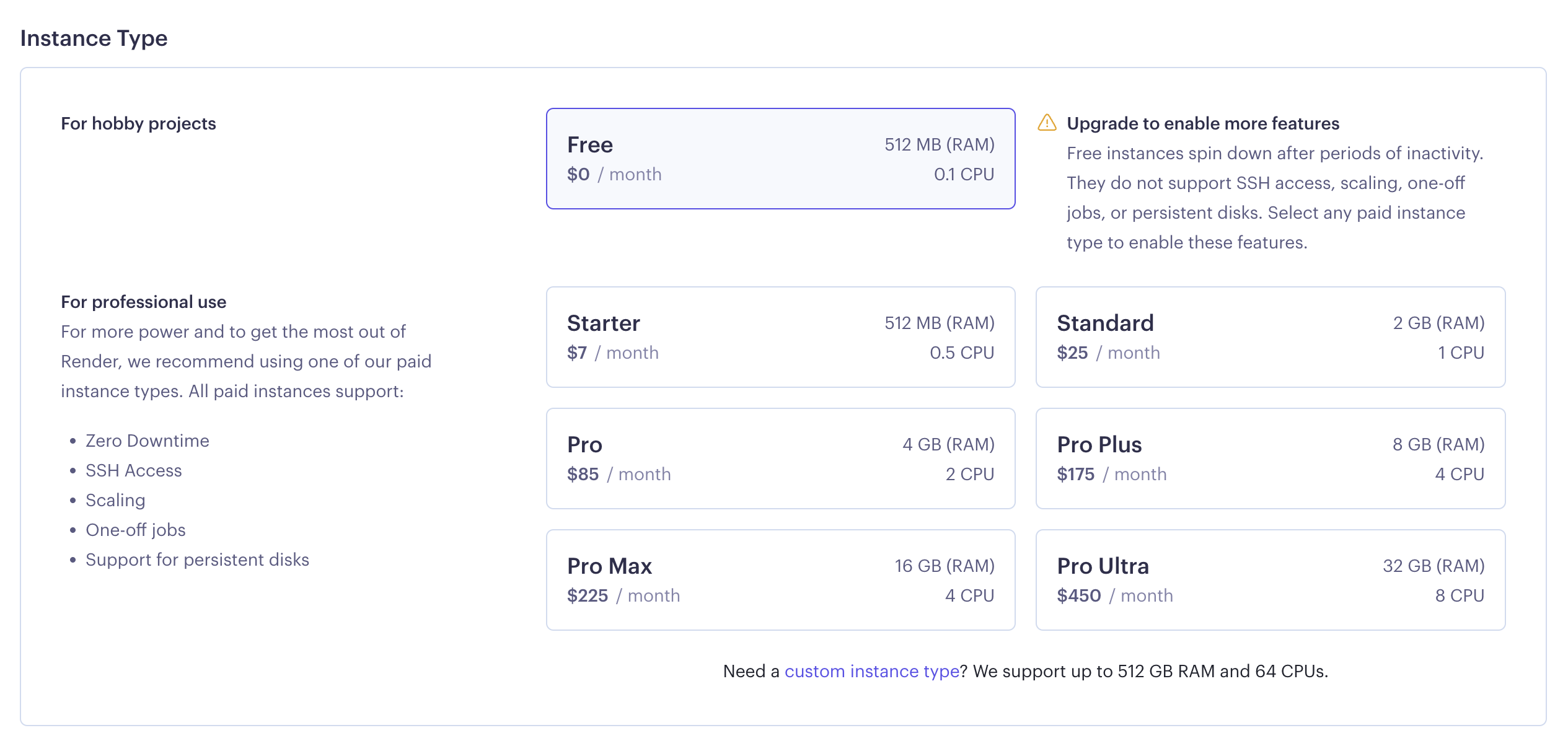Click the Free plan $0 price
The height and width of the screenshot is (746, 1568).
pos(578,174)
